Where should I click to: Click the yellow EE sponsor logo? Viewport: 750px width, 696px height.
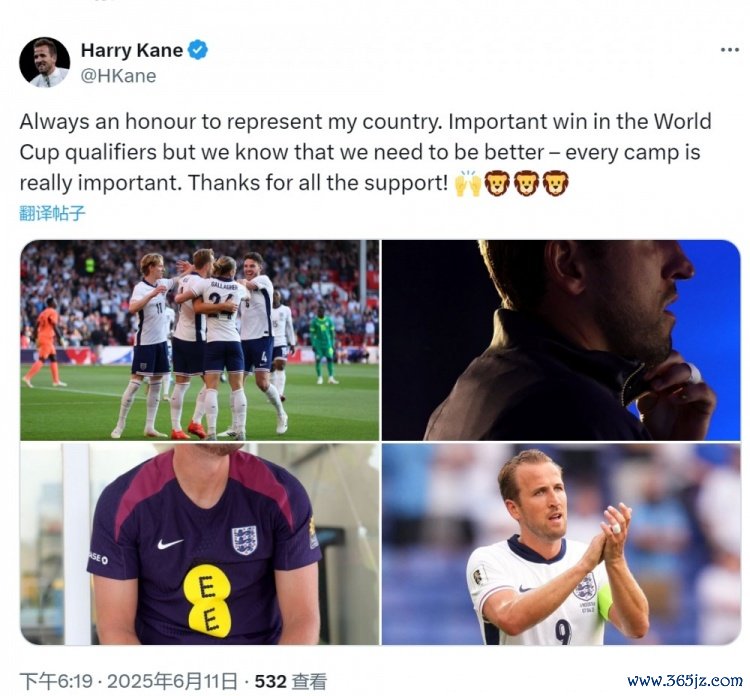(x=208, y=600)
